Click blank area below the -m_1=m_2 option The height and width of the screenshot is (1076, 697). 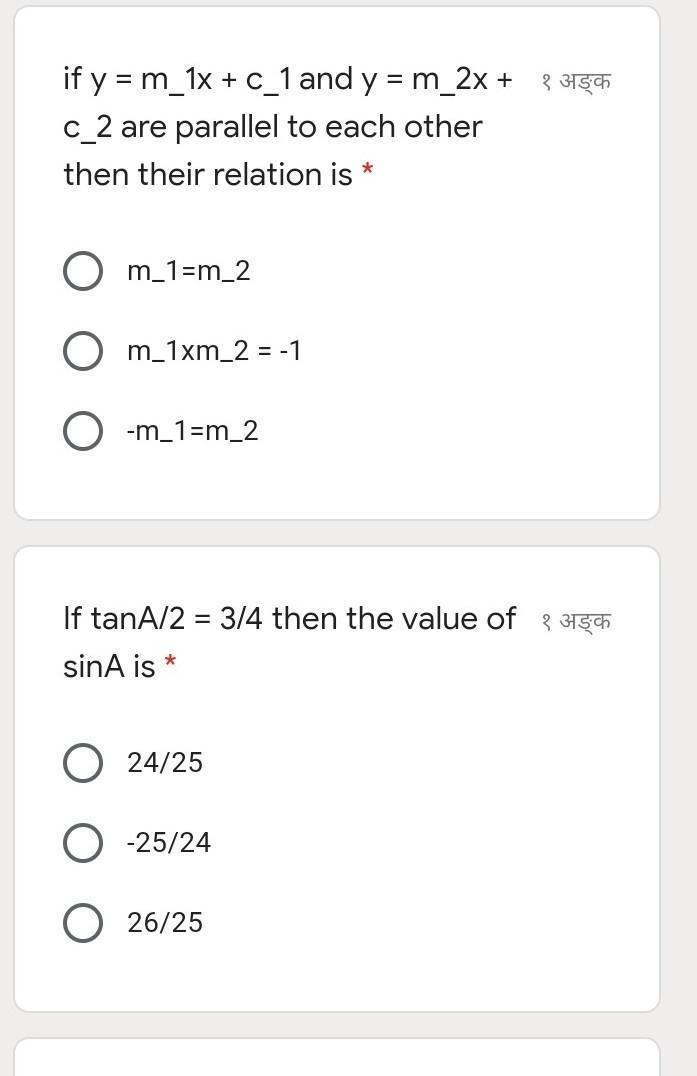(x=337, y=485)
